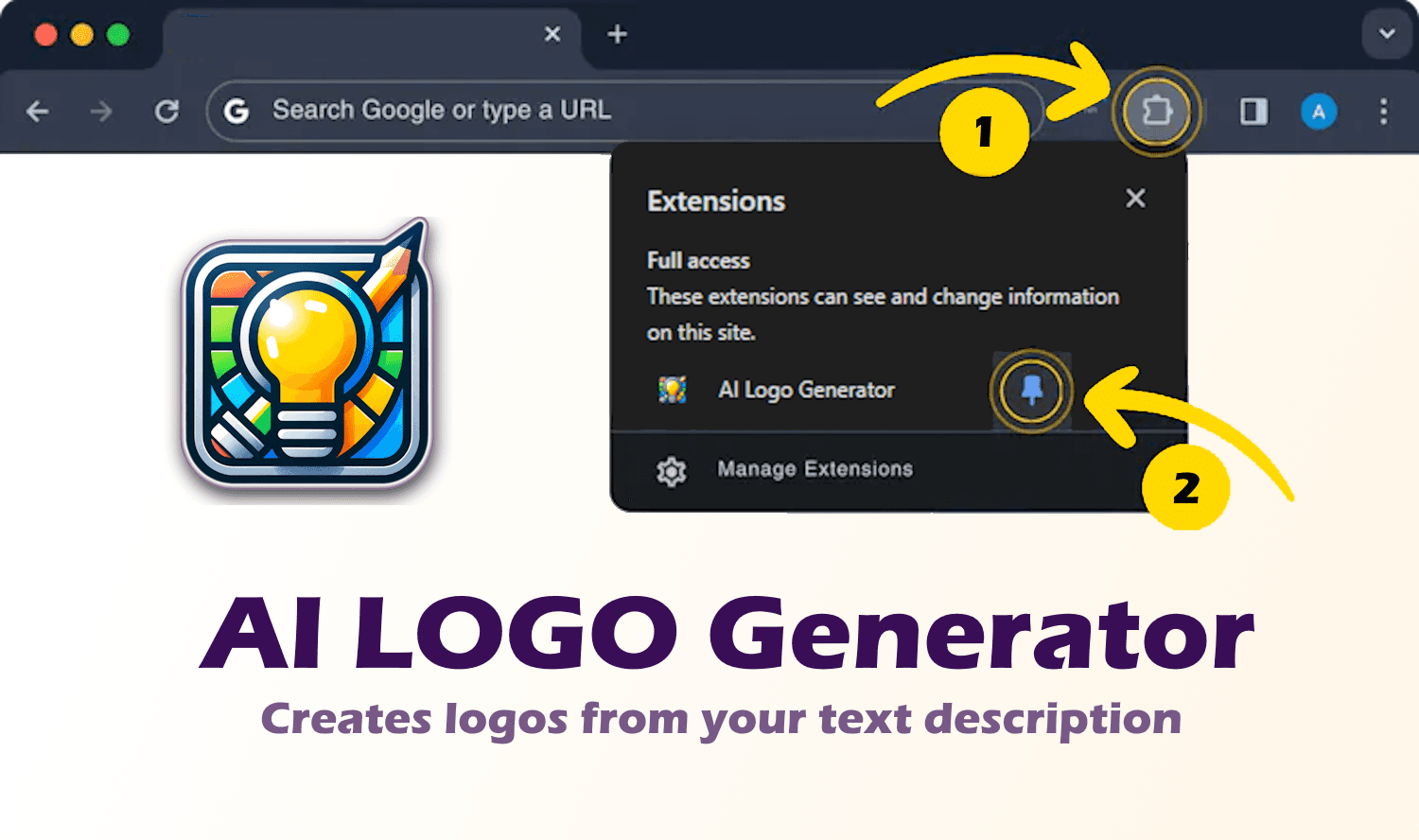Expand the tab search dropdown
This screenshot has height=840, width=1419.
click(1387, 34)
